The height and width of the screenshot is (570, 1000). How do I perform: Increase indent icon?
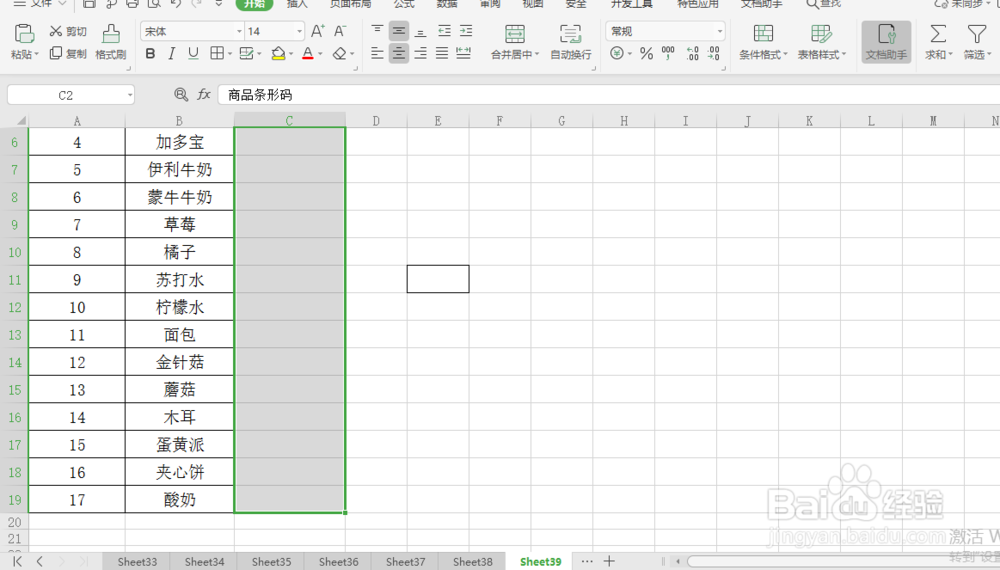click(x=466, y=31)
